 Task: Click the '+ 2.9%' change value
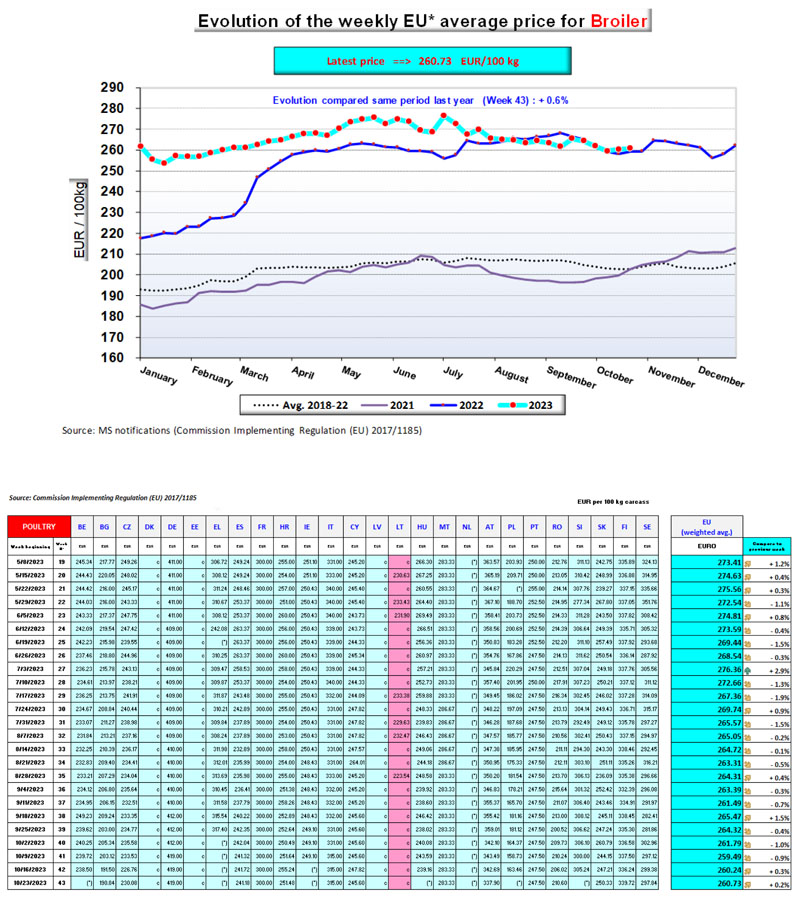click(778, 671)
